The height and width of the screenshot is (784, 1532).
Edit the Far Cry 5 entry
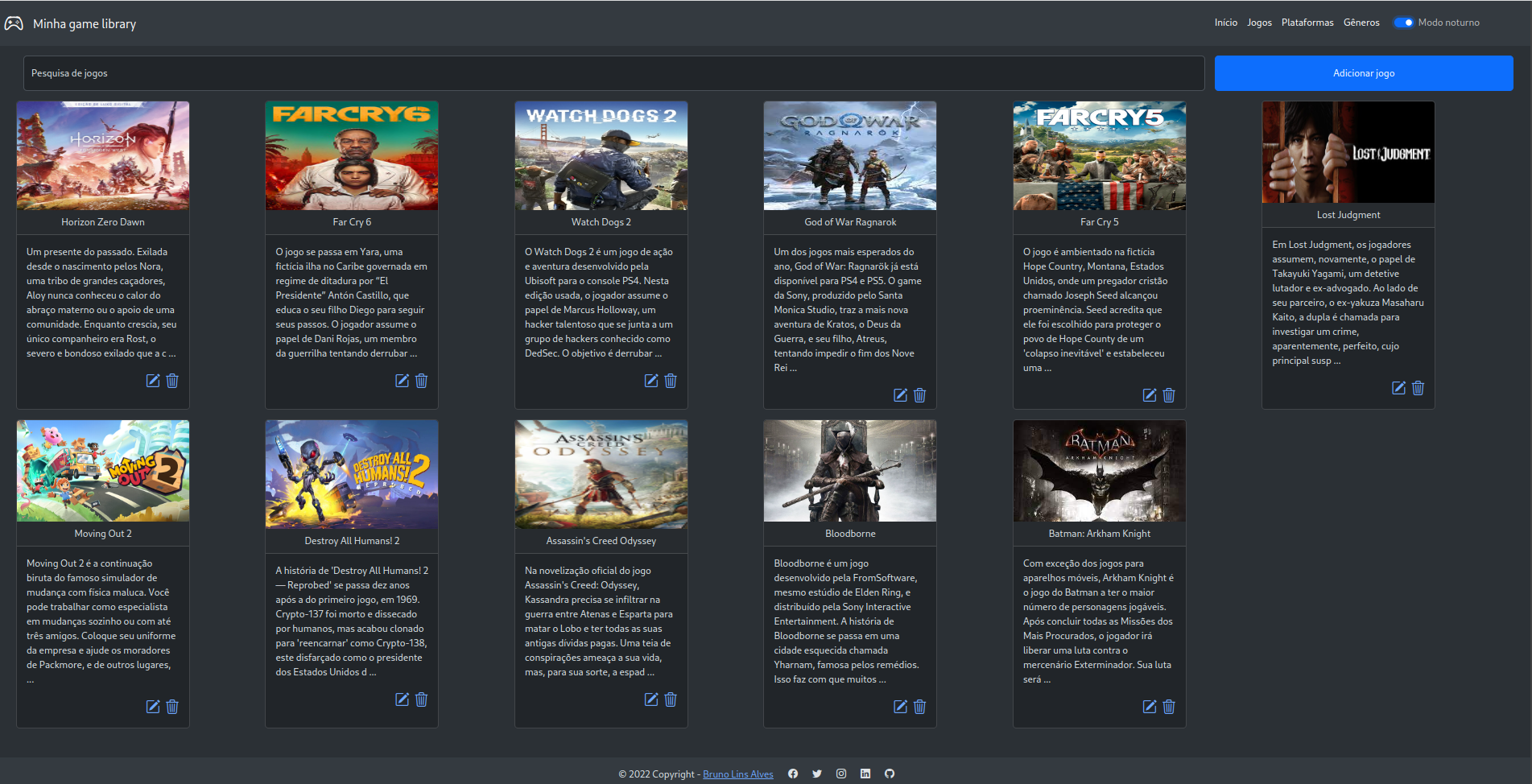(x=1150, y=395)
